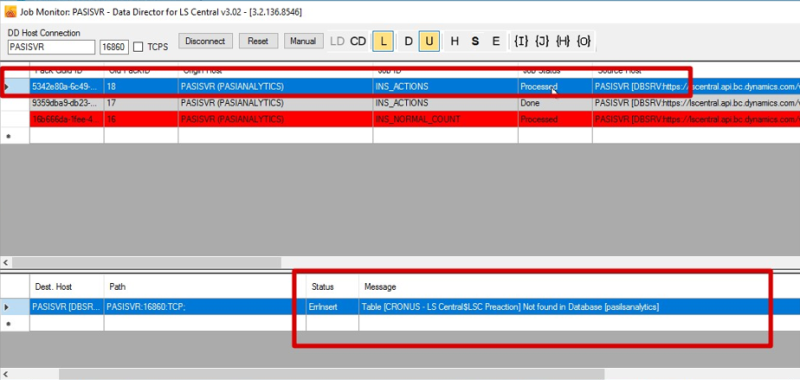Toggle the D filter button
Viewport: 800px width, 380px height.
(408, 41)
